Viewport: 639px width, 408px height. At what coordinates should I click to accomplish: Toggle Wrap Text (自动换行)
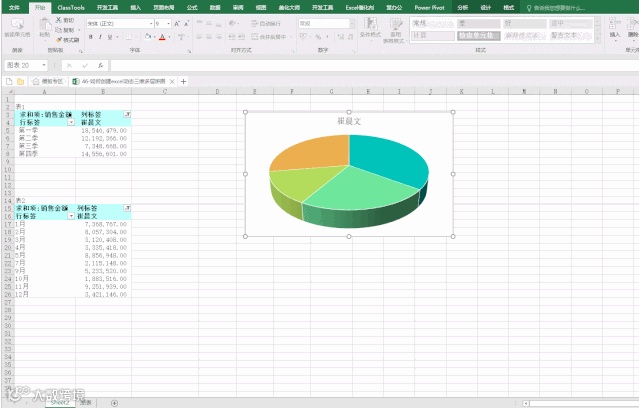(266, 24)
